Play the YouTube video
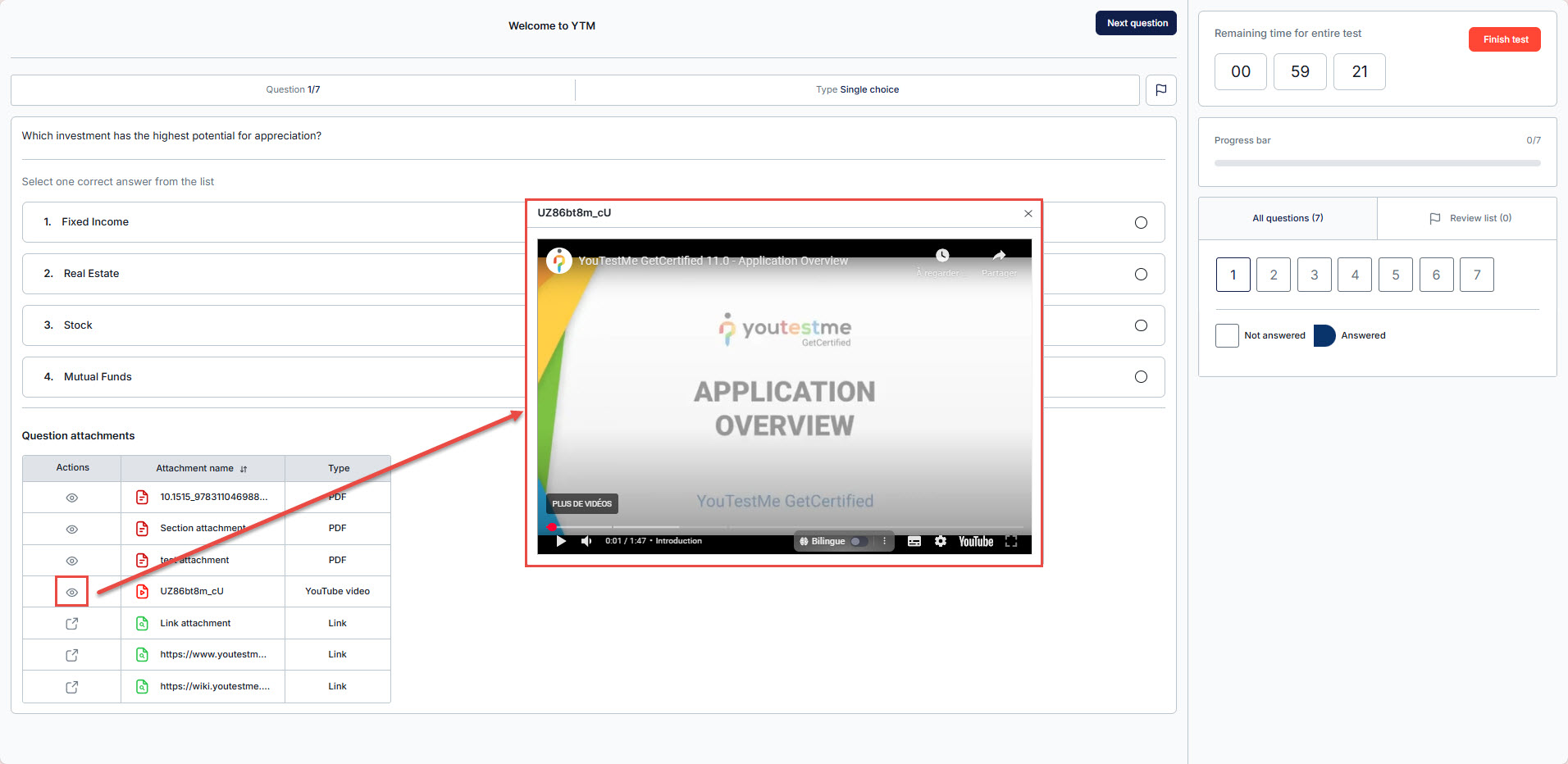The image size is (1568, 764). [561, 541]
